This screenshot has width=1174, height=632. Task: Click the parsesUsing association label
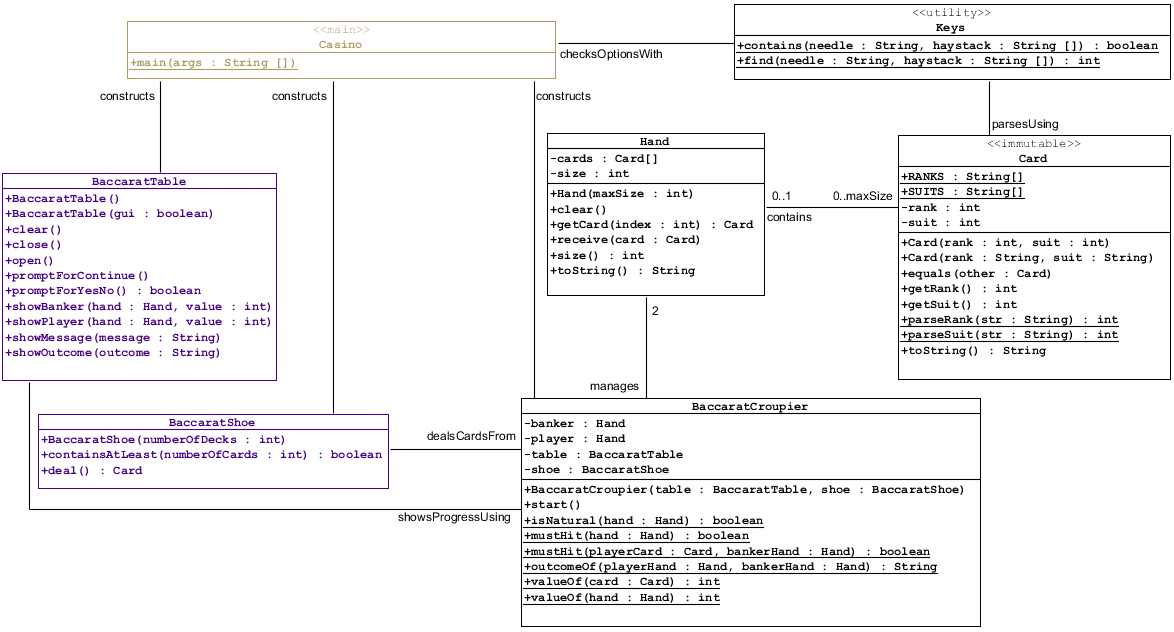1025,125
